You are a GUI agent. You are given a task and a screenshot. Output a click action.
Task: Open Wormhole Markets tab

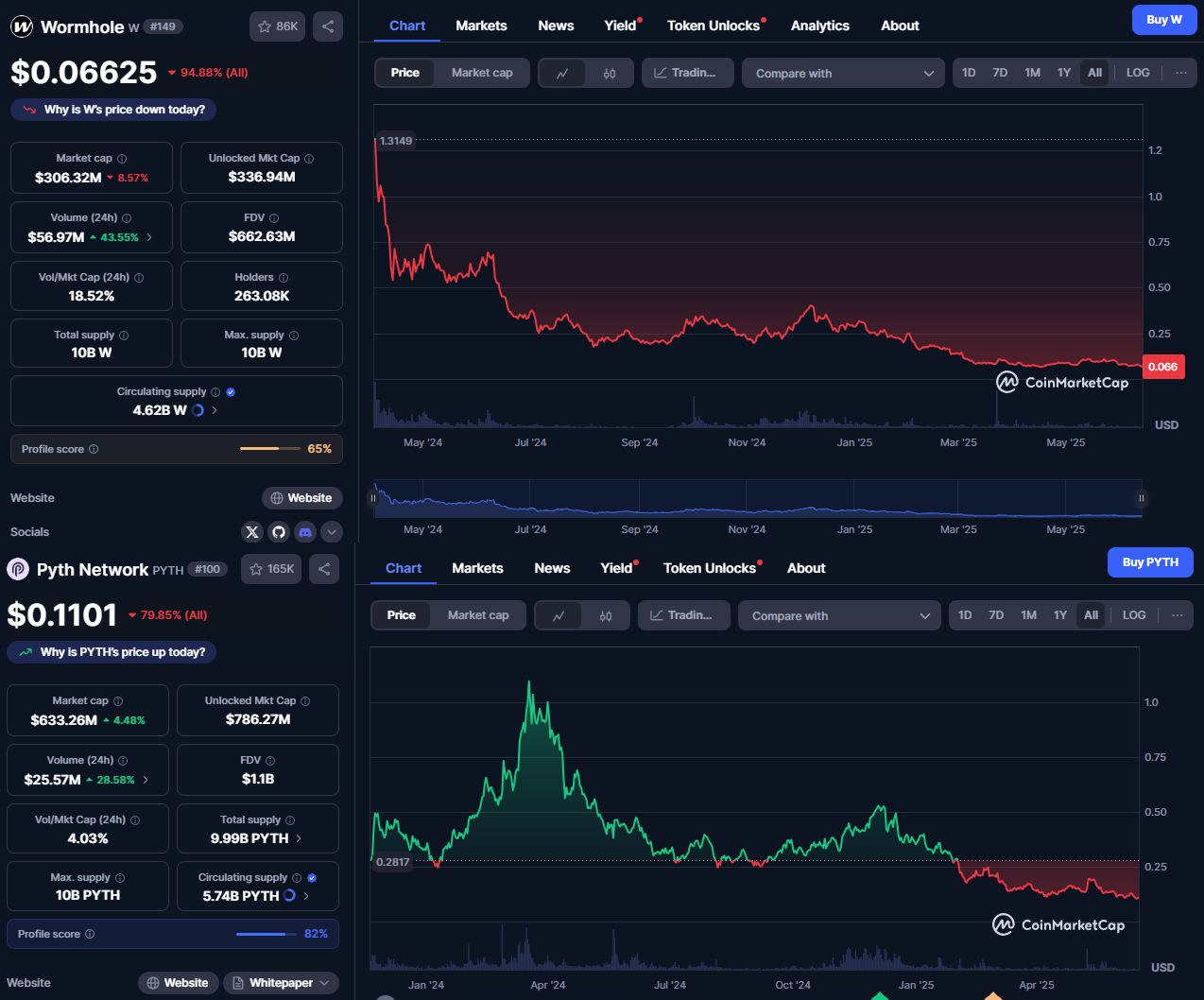(481, 26)
